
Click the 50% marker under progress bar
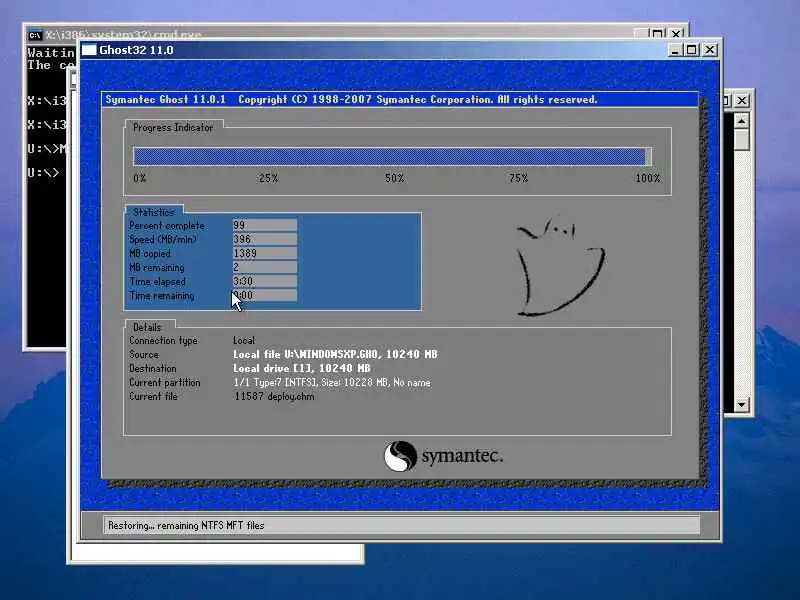click(x=394, y=178)
